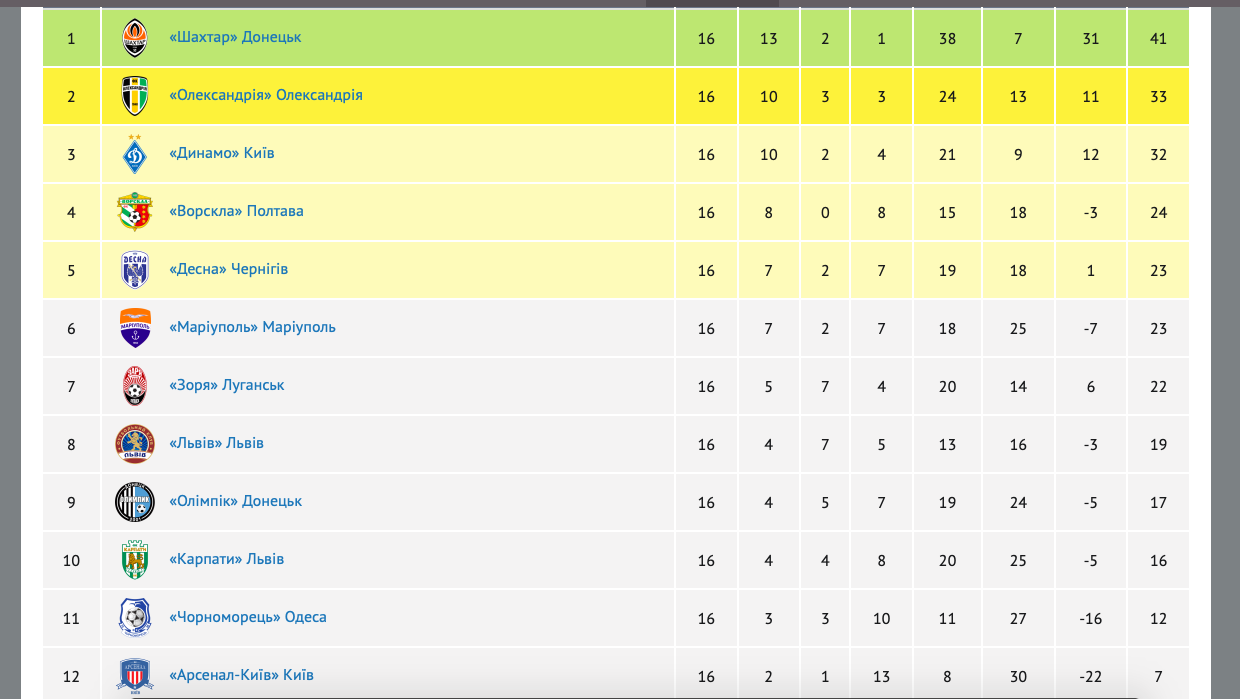Click the Mariupol orange shield logo
This screenshot has width=1240, height=699.
pyautogui.click(x=135, y=328)
